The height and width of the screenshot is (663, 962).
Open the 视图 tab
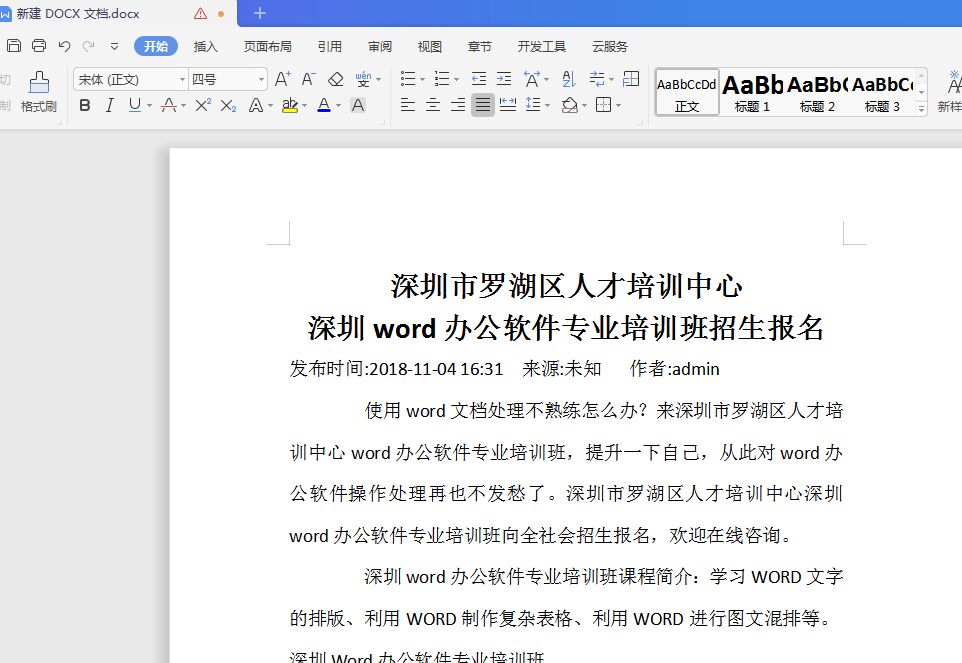pyautogui.click(x=429, y=47)
